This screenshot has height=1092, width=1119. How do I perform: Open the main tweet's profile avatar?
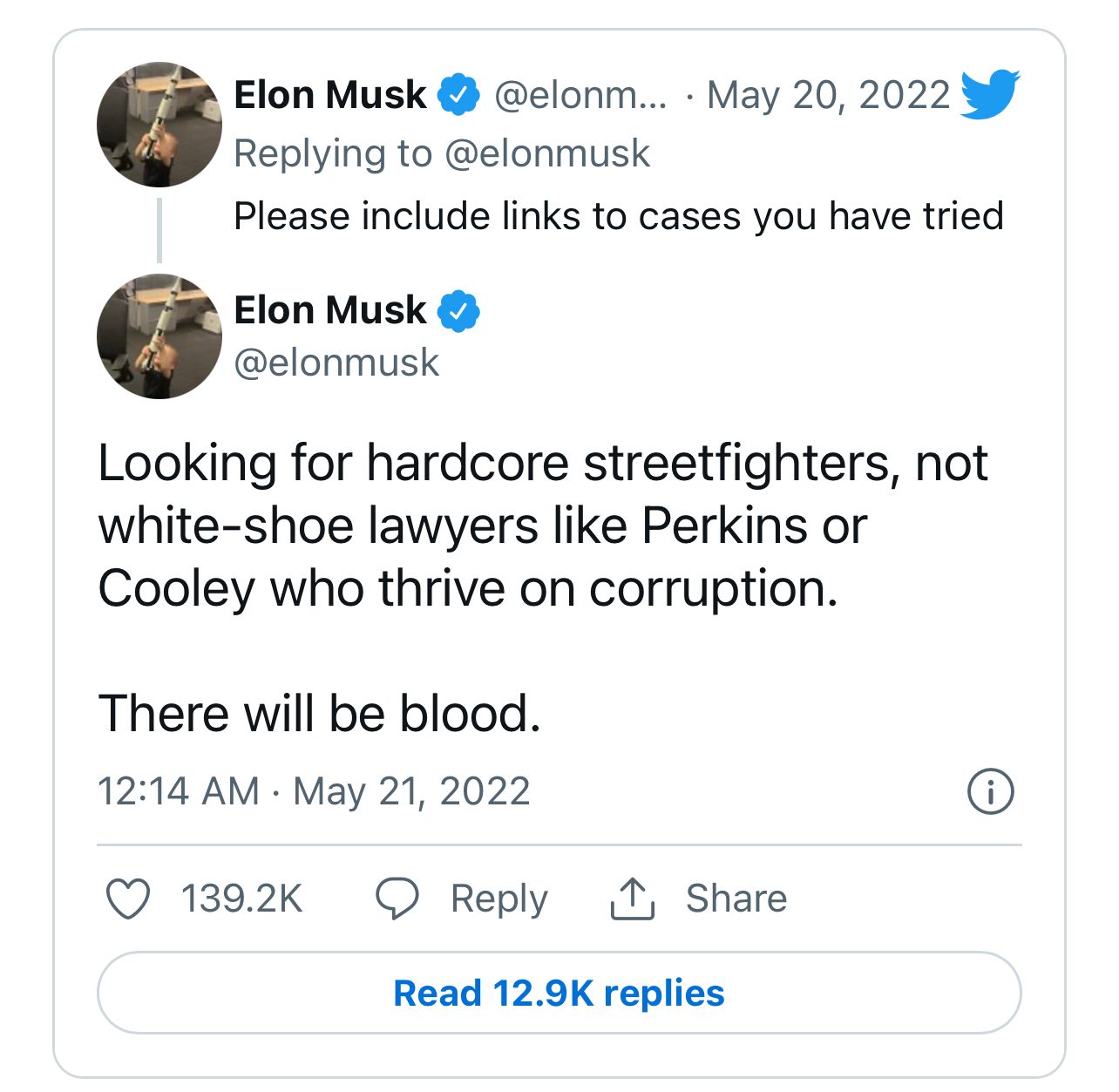click(x=159, y=336)
